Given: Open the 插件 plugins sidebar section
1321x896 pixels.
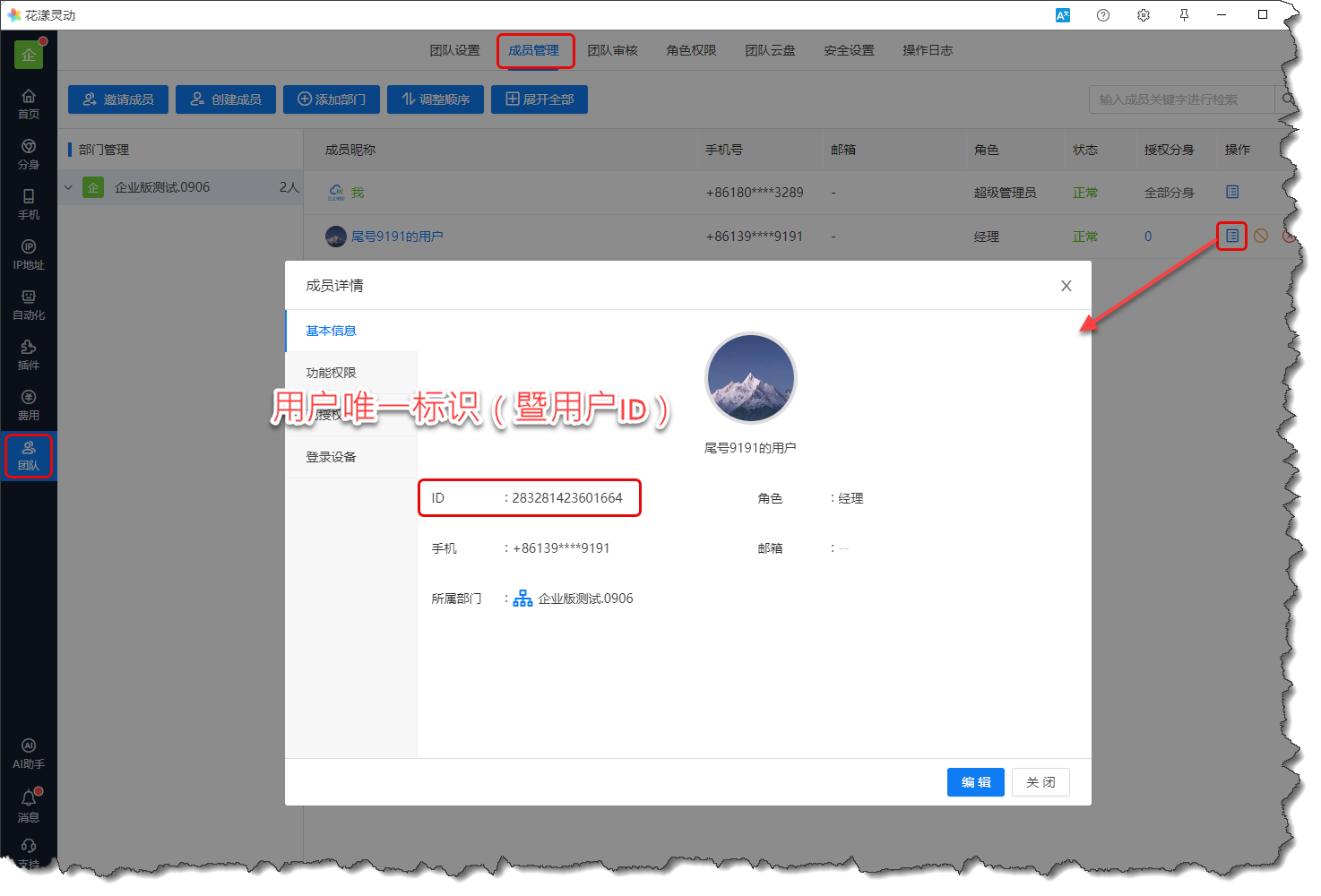Looking at the screenshot, I should tap(29, 355).
